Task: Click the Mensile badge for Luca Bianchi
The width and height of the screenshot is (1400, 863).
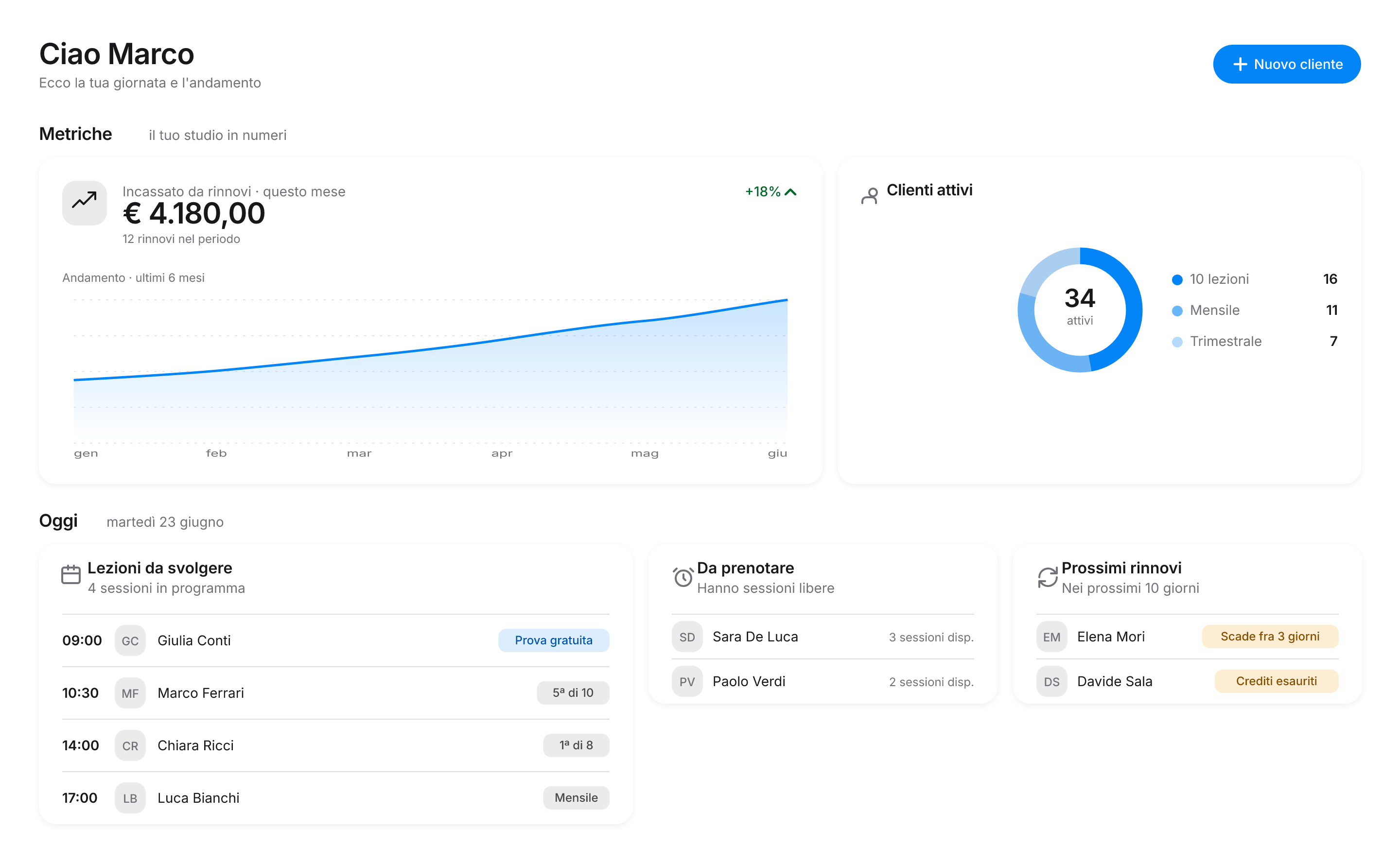Action: tap(576, 797)
